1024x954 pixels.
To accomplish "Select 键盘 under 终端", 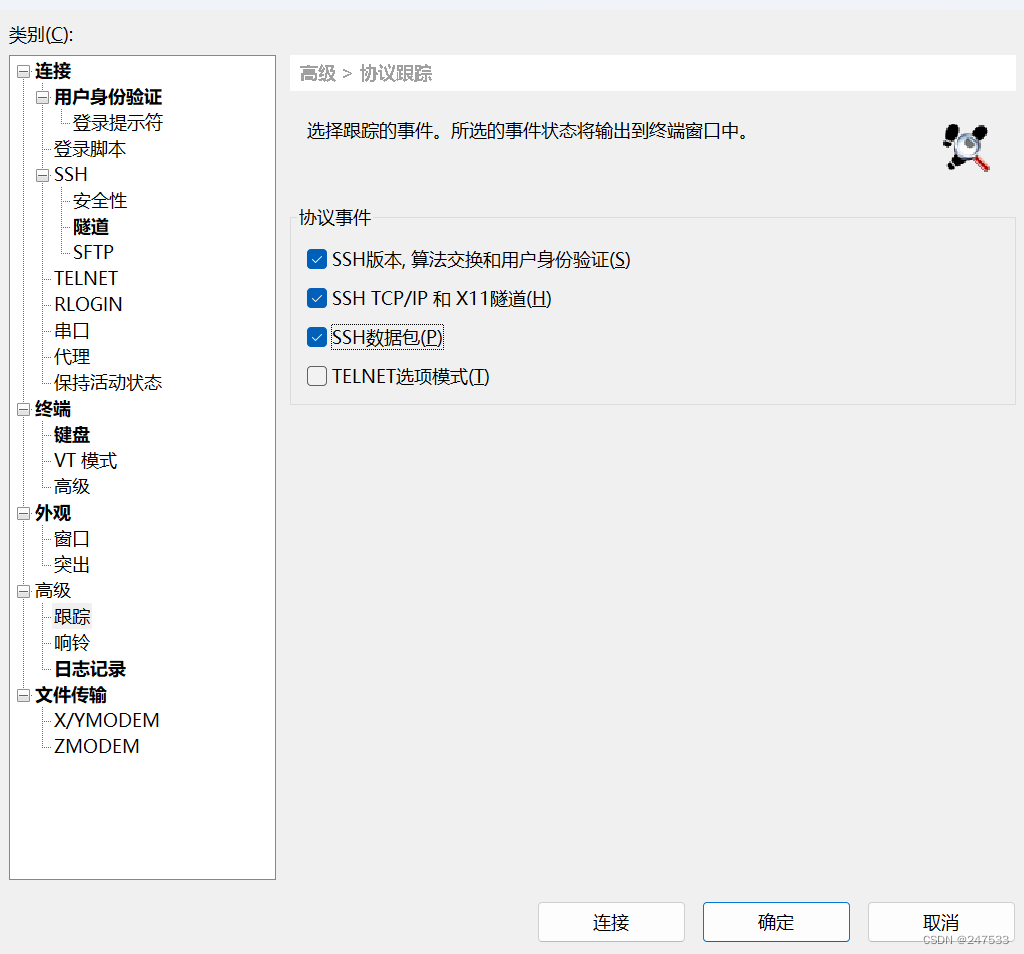I will click(71, 434).
